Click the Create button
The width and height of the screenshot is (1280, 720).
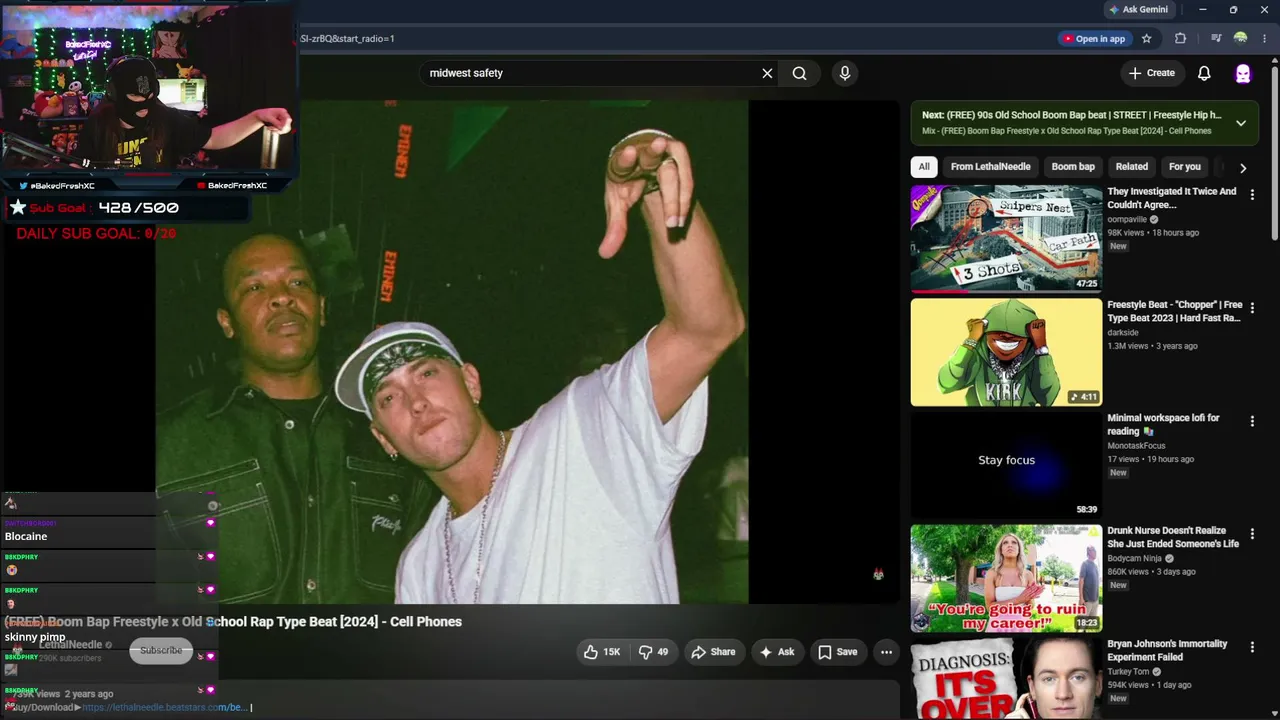[1151, 73]
